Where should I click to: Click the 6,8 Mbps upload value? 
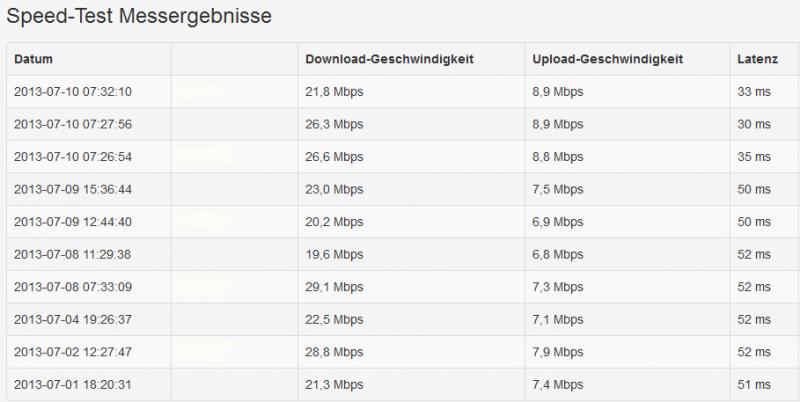click(x=558, y=255)
